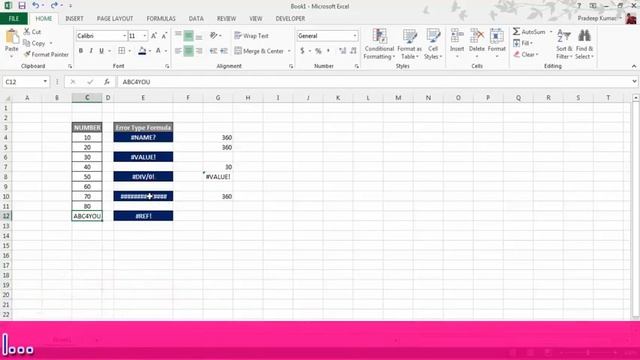Screen dimensions: 640x360
Task: Apply Comma Style formatting
Action: point(328,51)
